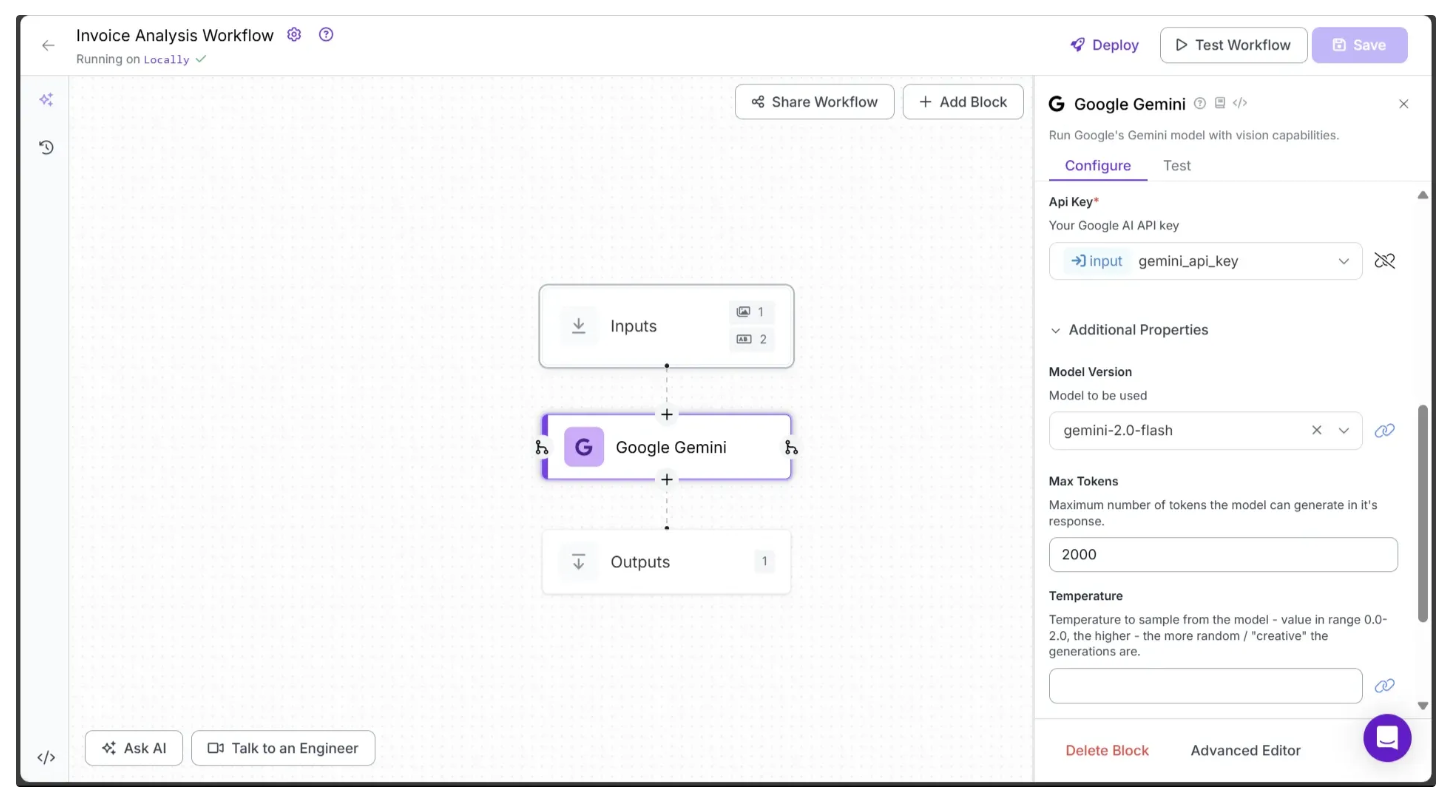Open the Advanced Editor
This screenshot has height=798, width=1448.
(1246, 750)
